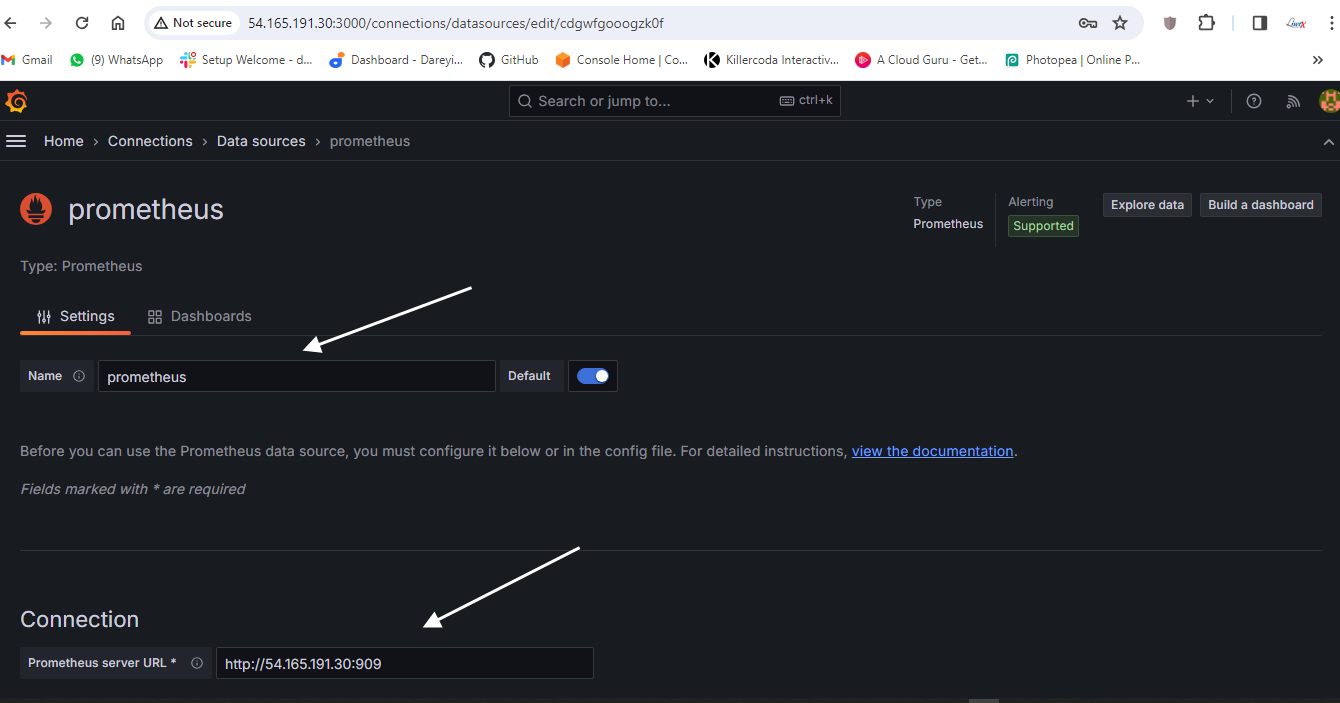Expand the plus add-new dropdown
Viewport: 1340px width, 703px height.
point(1200,101)
